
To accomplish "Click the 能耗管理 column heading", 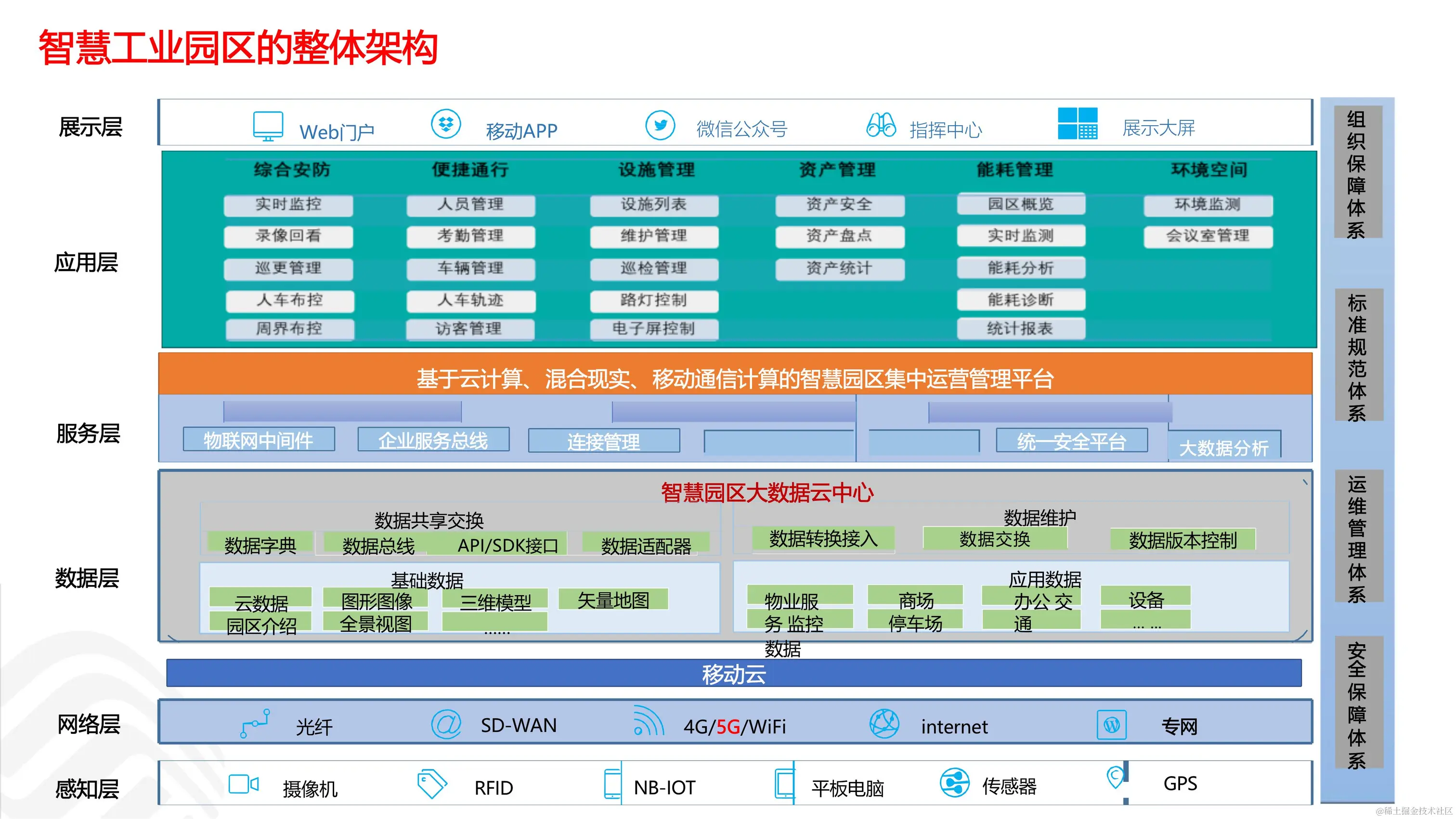I will (1015, 169).
